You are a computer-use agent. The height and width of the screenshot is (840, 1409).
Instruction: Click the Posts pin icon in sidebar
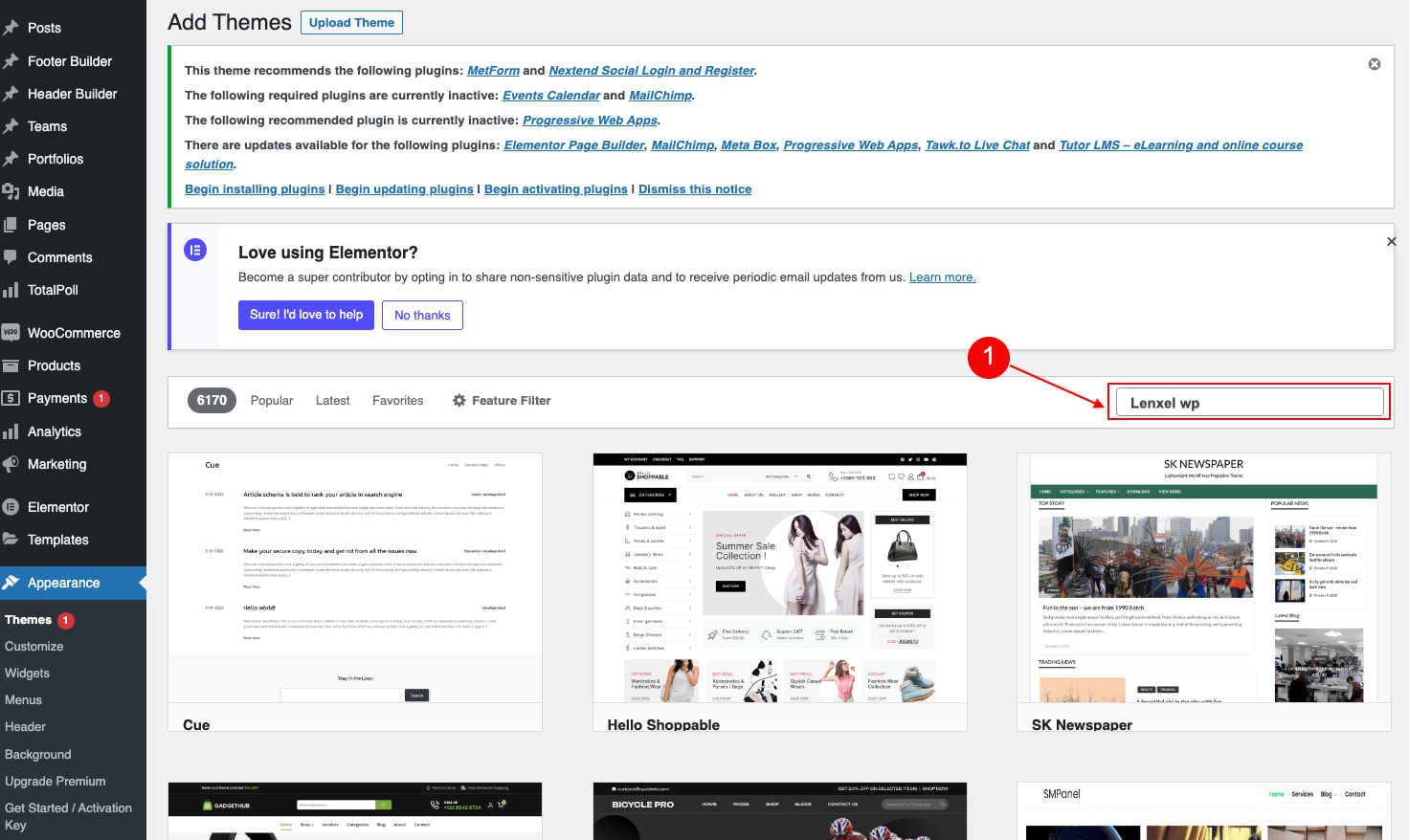click(11, 28)
